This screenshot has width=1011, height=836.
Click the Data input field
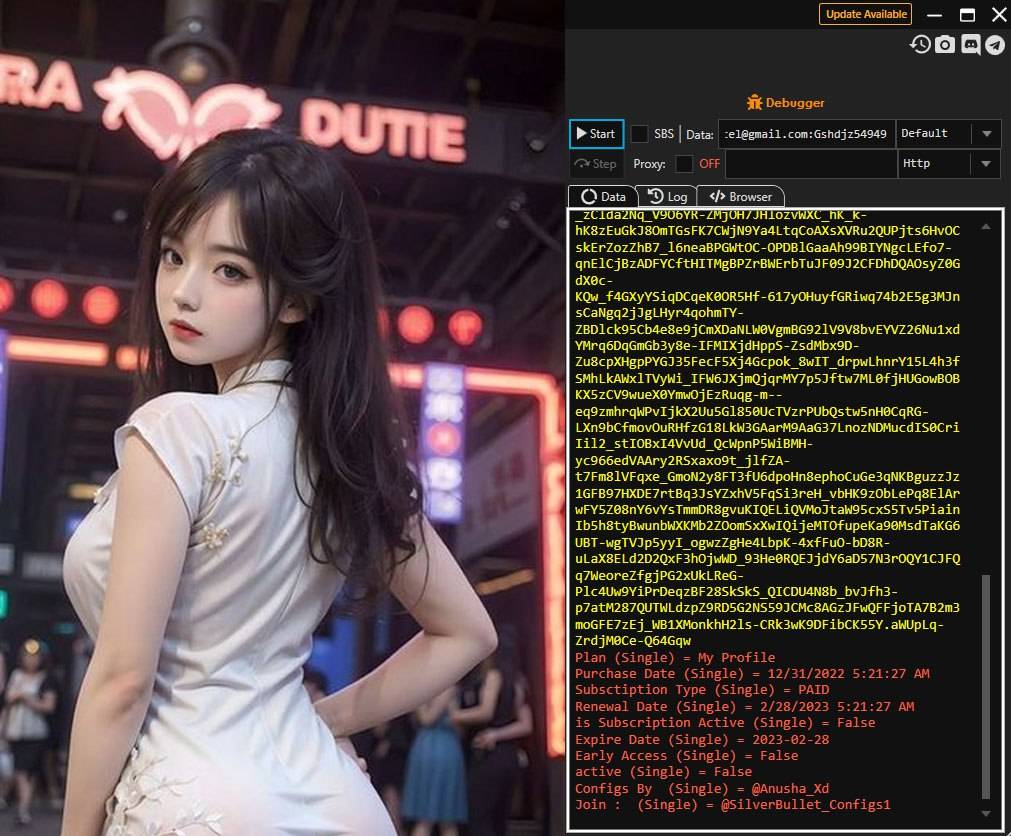(807, 134)
